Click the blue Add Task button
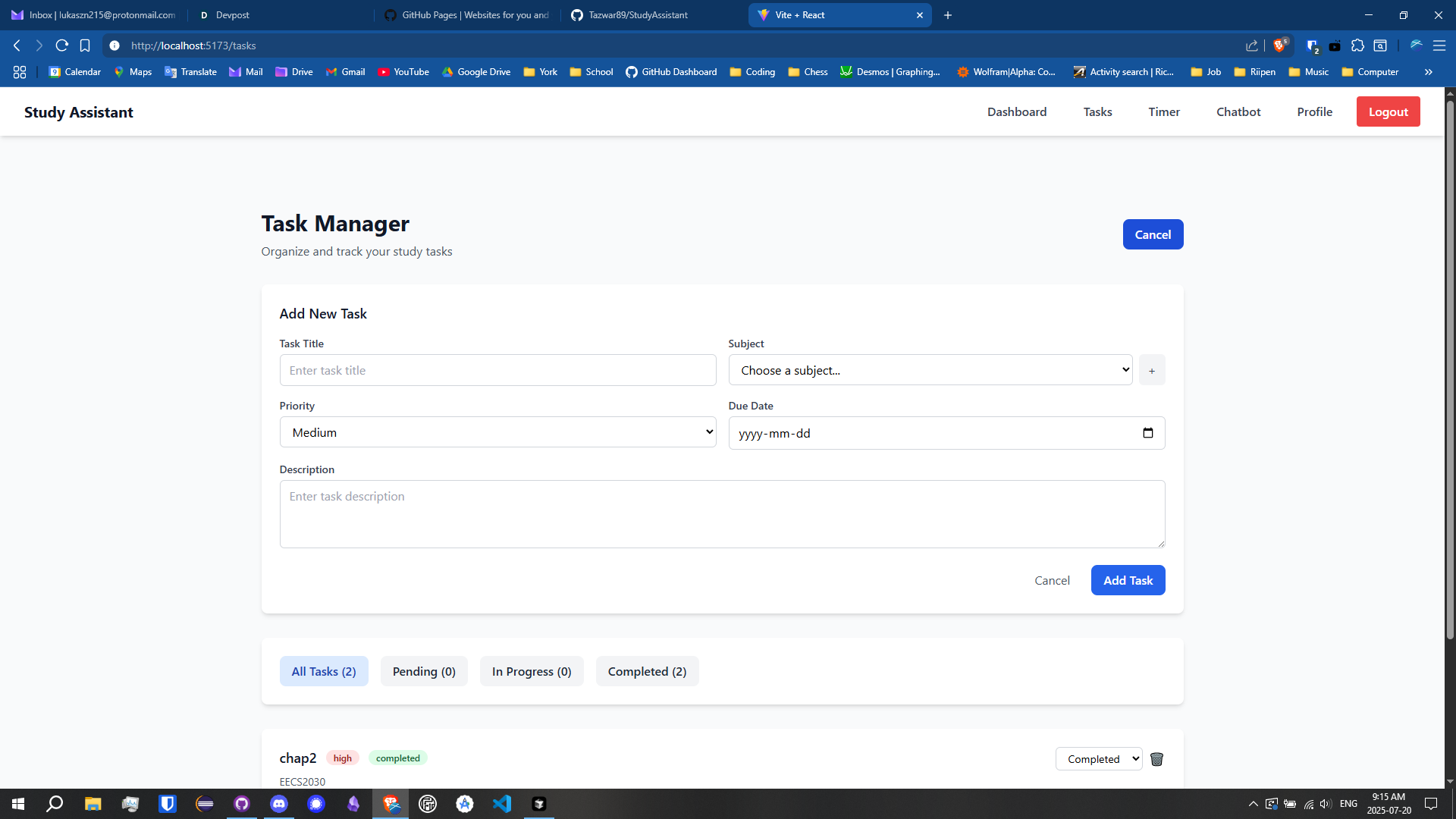 (x=1128, y=581)
